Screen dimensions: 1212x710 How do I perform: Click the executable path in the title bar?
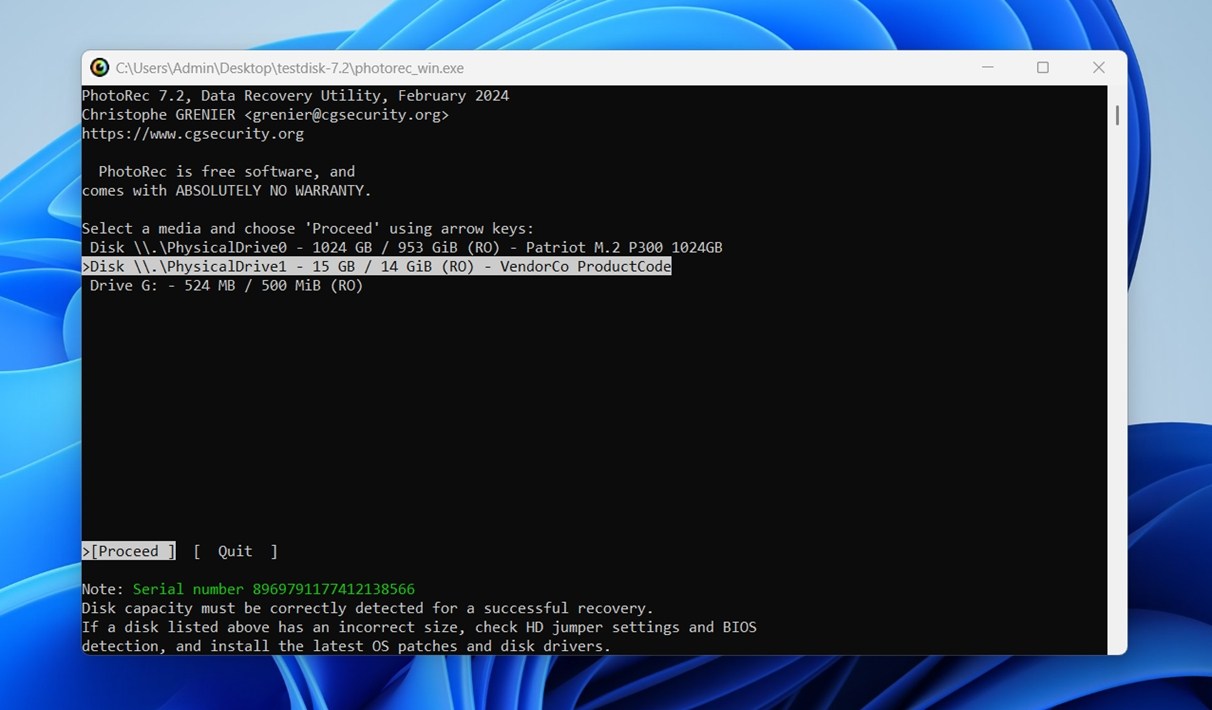pos(290,68)
